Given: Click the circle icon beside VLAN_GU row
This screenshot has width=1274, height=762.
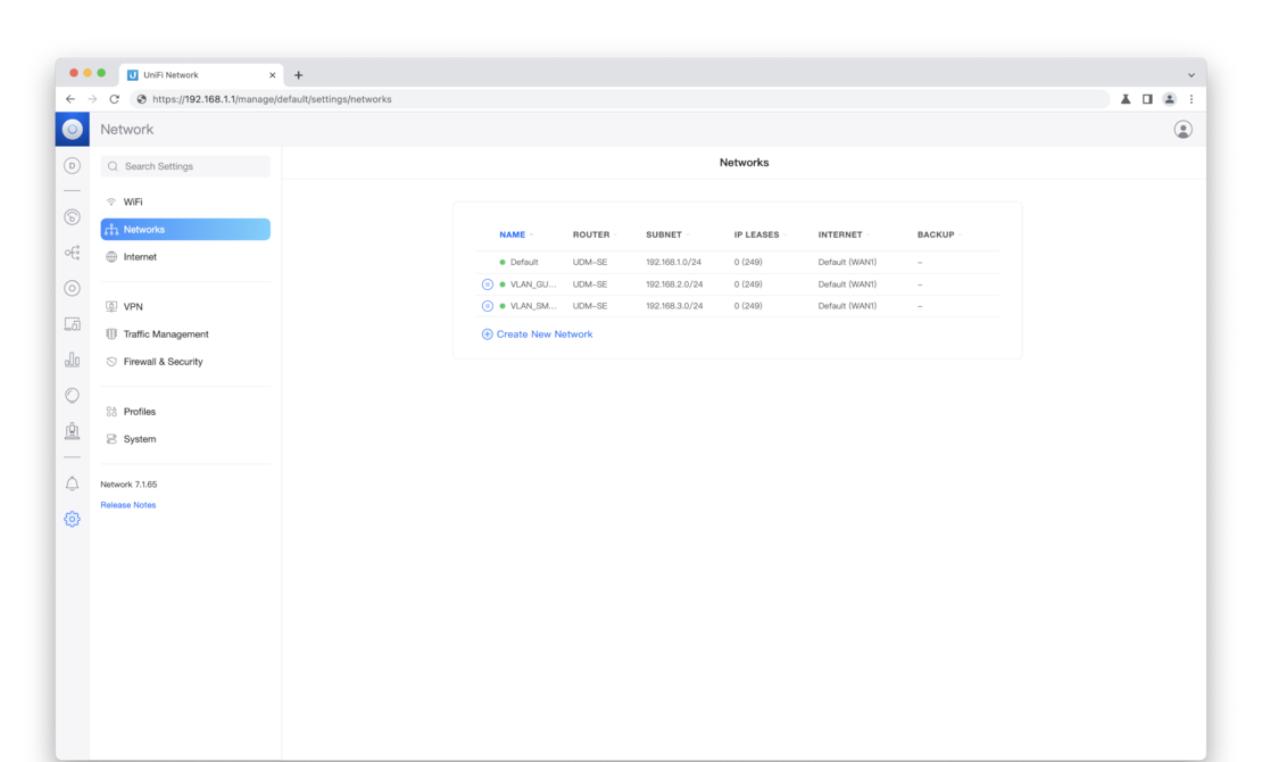Looking at the screenshot, I should click(x=487, y=284).
